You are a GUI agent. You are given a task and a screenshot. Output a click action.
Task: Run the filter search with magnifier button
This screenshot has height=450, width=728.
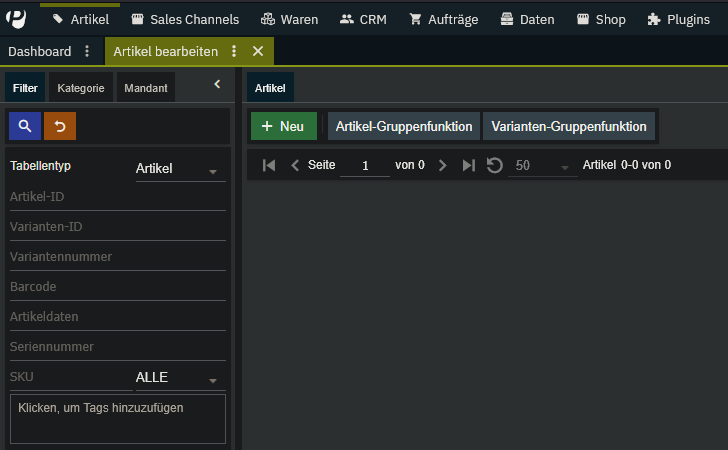(25, 126)
